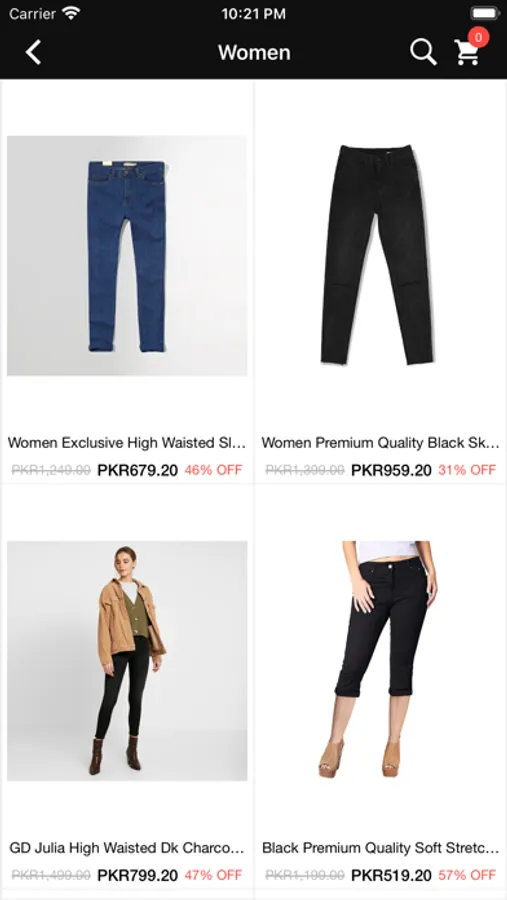The image size is (507, 900).
Task: Select Women Exclusive High Waisted title
Action: coord(127,443)
